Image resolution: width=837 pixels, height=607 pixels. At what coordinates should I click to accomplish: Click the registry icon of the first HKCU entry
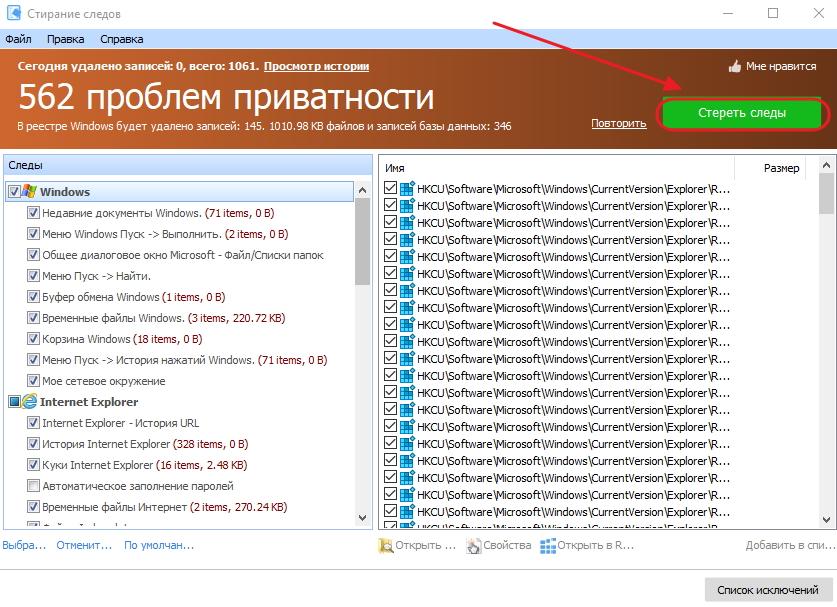click(407, 188)
